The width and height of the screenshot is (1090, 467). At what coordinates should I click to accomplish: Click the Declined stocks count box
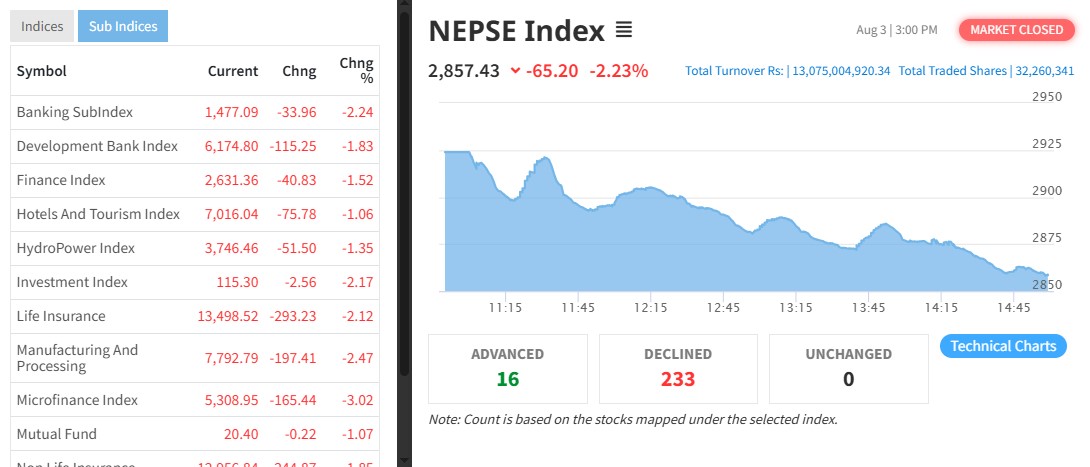click(x=678, y=367)
